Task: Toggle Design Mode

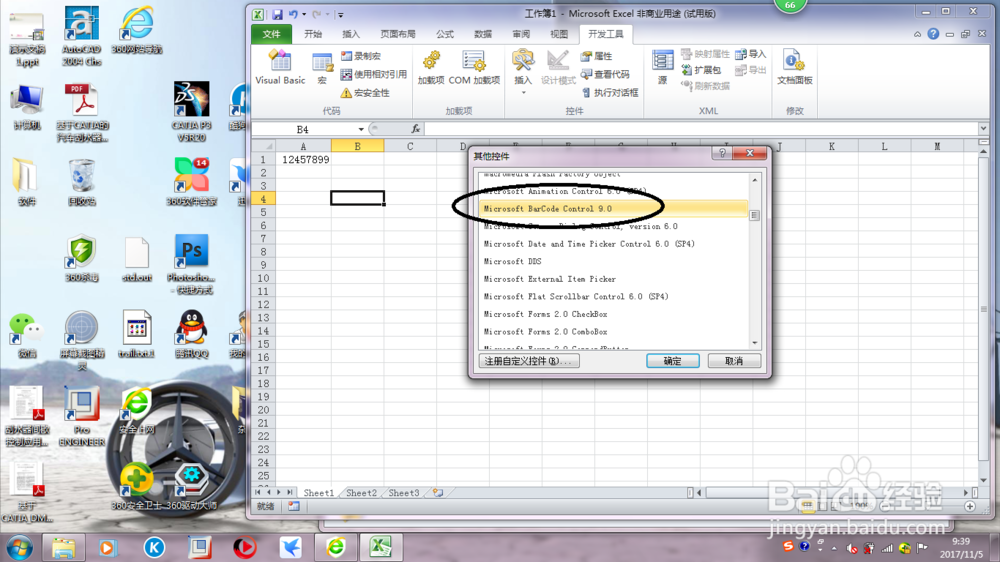Action: click(x=558, y=68)
